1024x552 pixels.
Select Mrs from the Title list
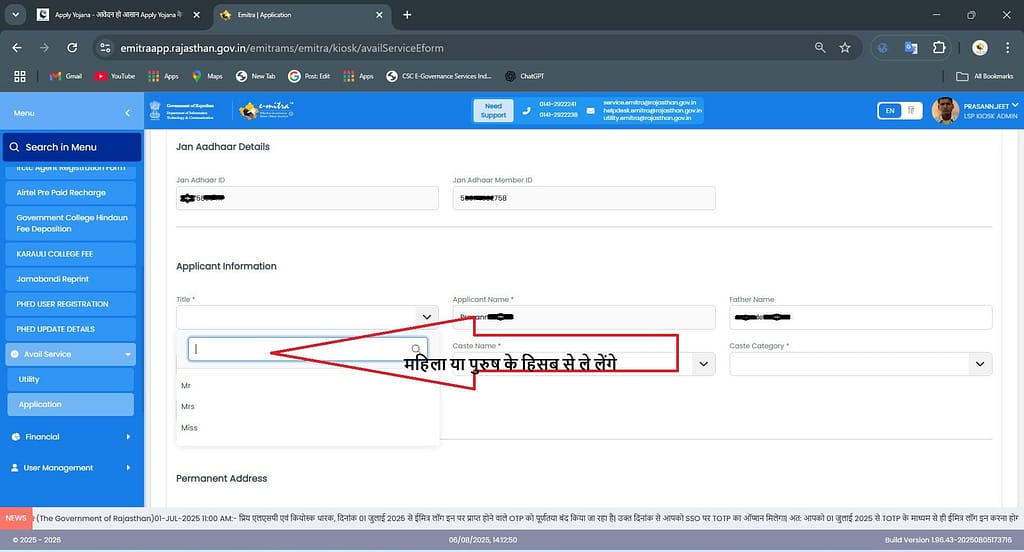pyautogui.click(x=187, y=406)
